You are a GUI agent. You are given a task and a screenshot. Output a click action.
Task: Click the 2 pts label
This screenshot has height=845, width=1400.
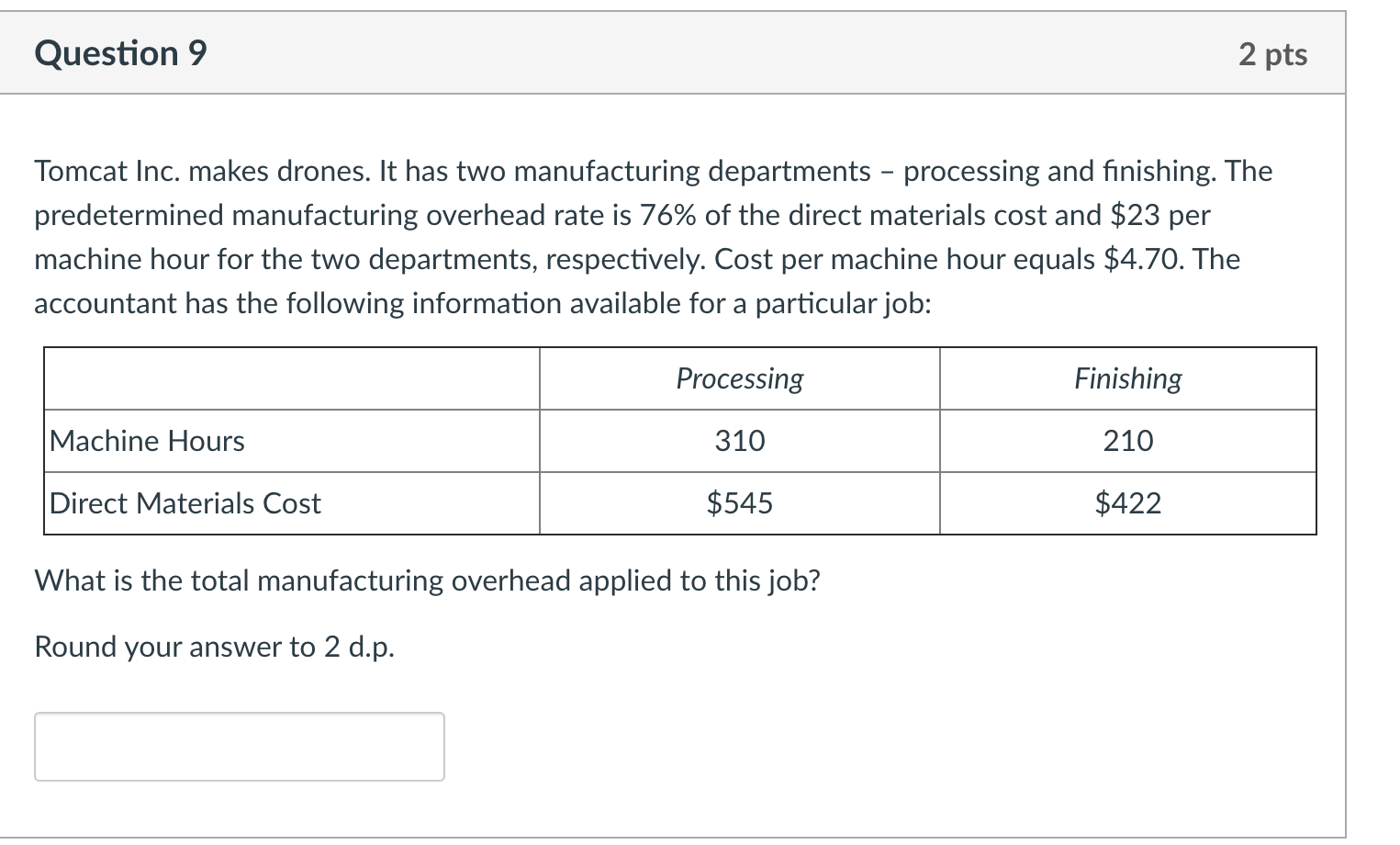coord(1272,54)
